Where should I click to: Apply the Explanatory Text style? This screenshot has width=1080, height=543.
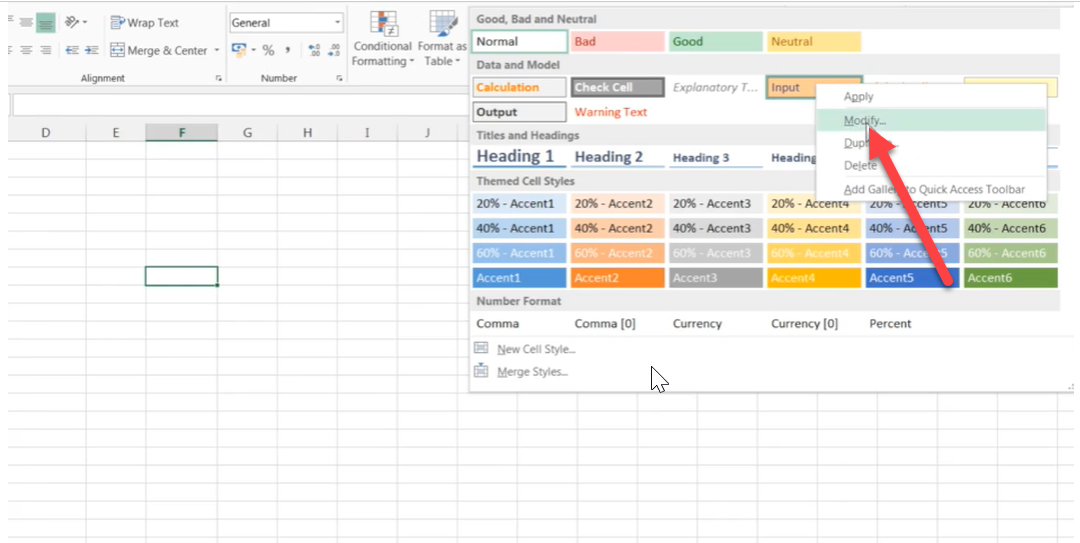pos(716,88)
